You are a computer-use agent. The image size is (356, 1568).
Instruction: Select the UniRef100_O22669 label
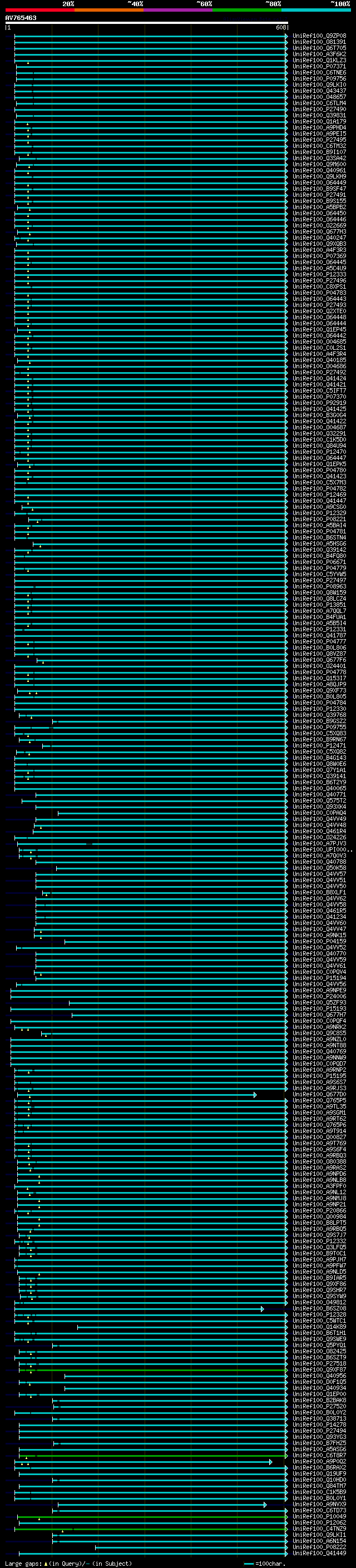[319, 225]
